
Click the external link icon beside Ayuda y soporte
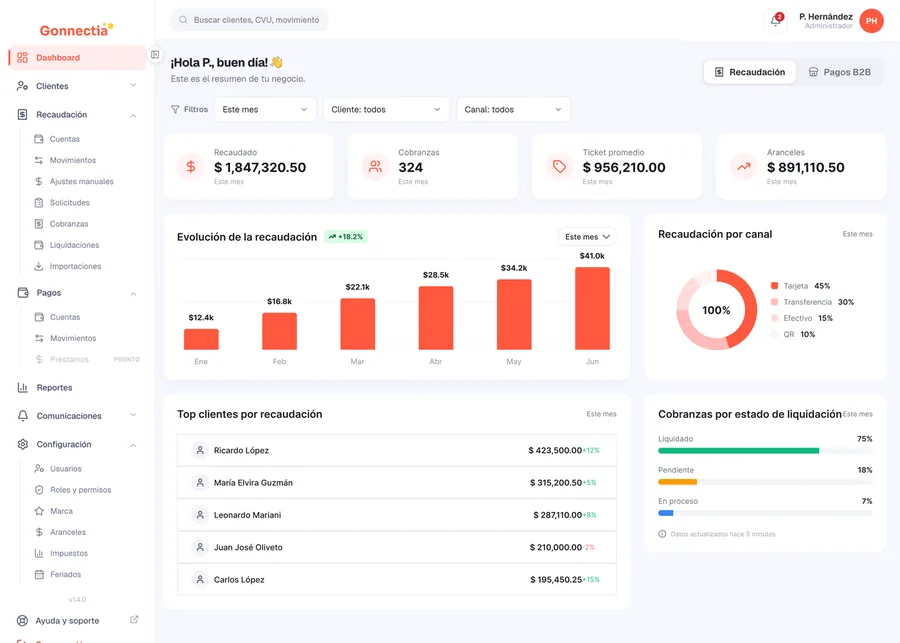point(134,619)
